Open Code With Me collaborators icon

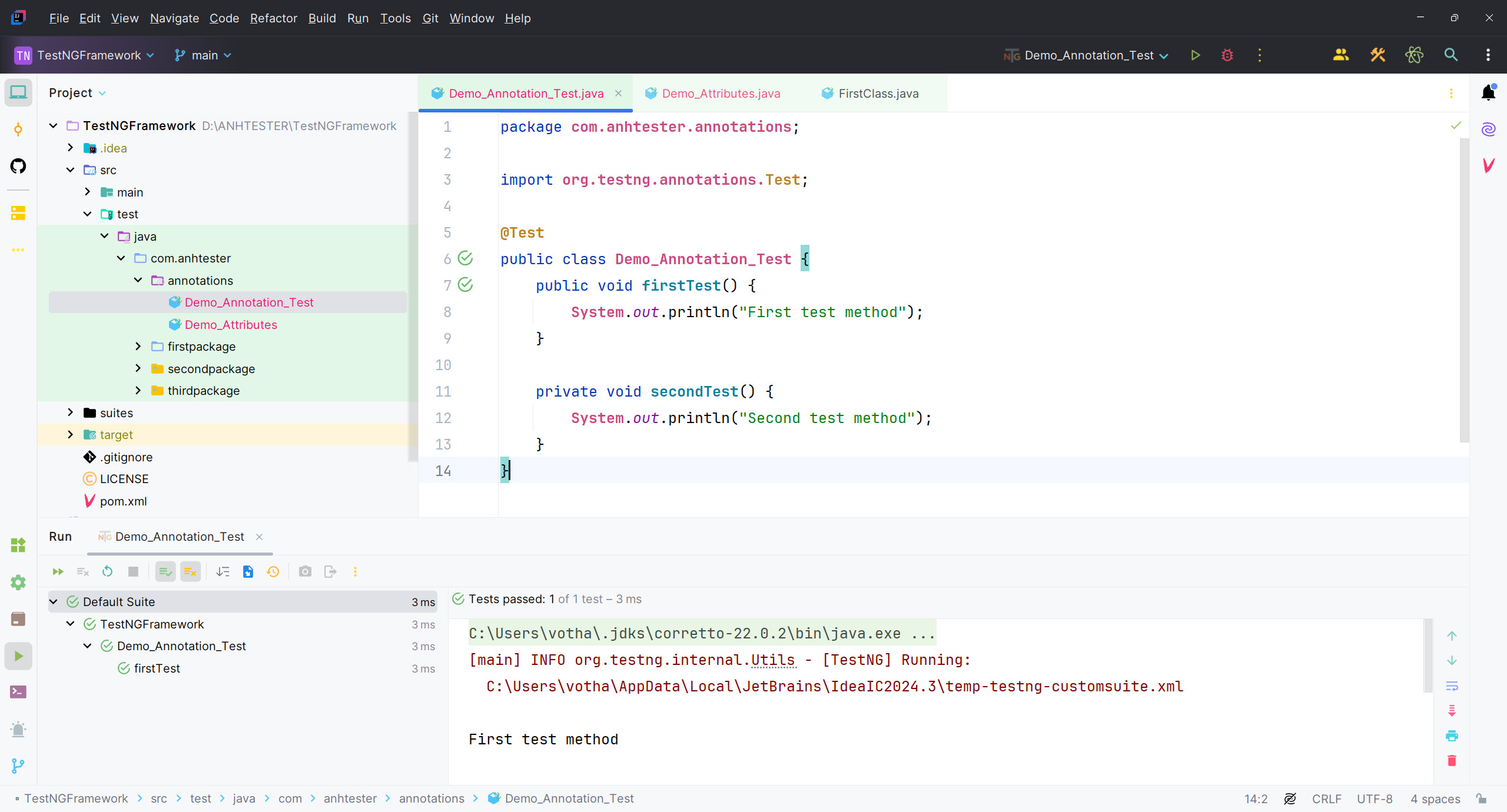[x=1341, y=55]
